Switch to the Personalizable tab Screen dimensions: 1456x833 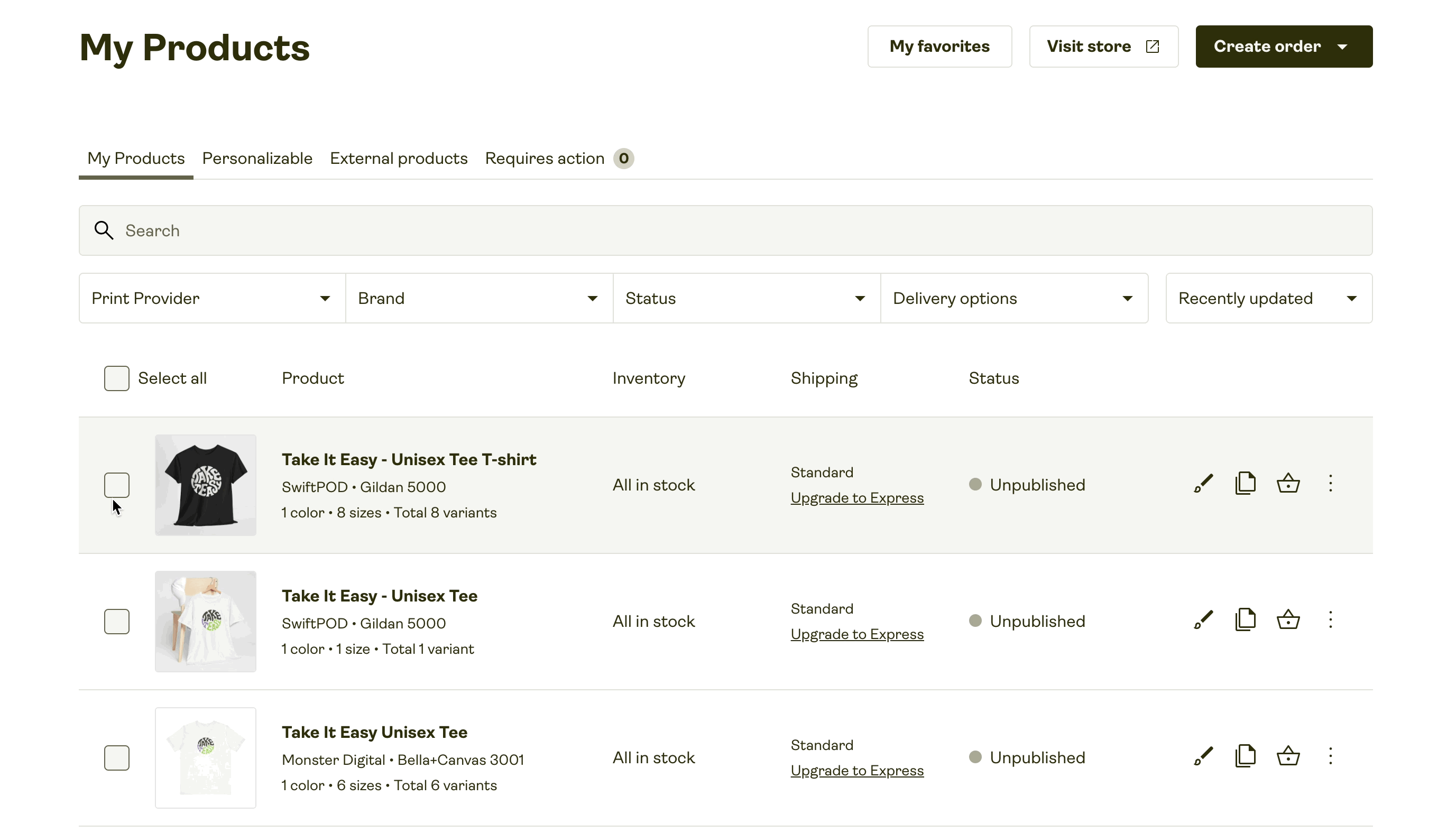pyautogui.click(x=257, y=158)
